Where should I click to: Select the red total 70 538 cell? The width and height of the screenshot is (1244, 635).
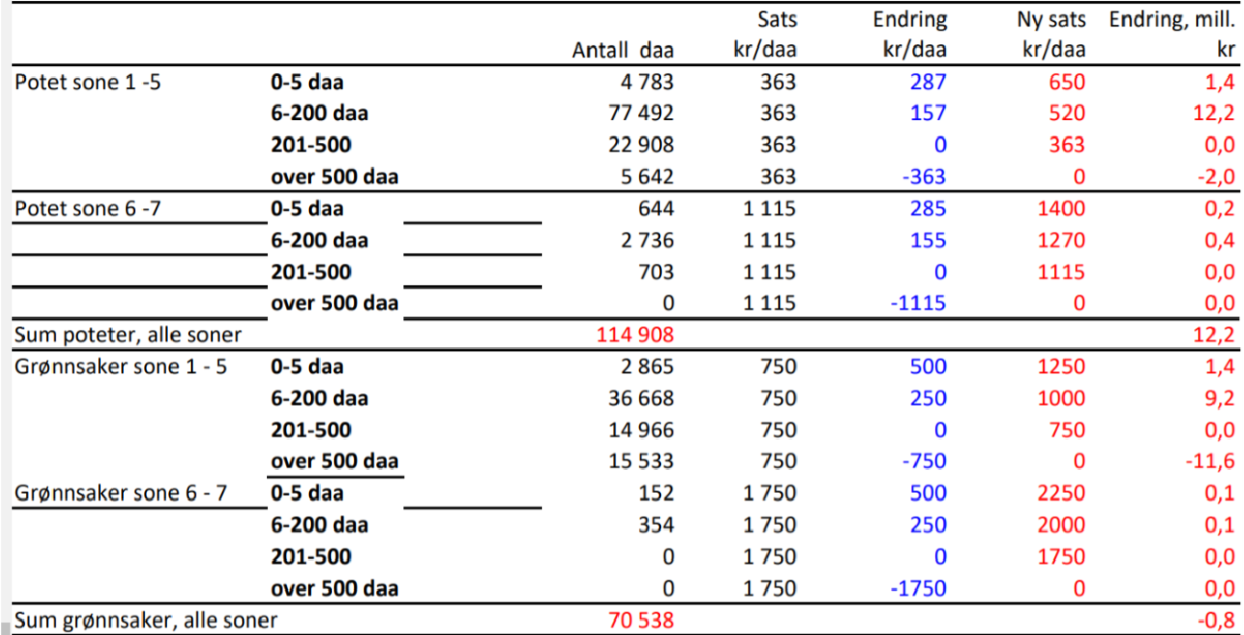(641, 620)
